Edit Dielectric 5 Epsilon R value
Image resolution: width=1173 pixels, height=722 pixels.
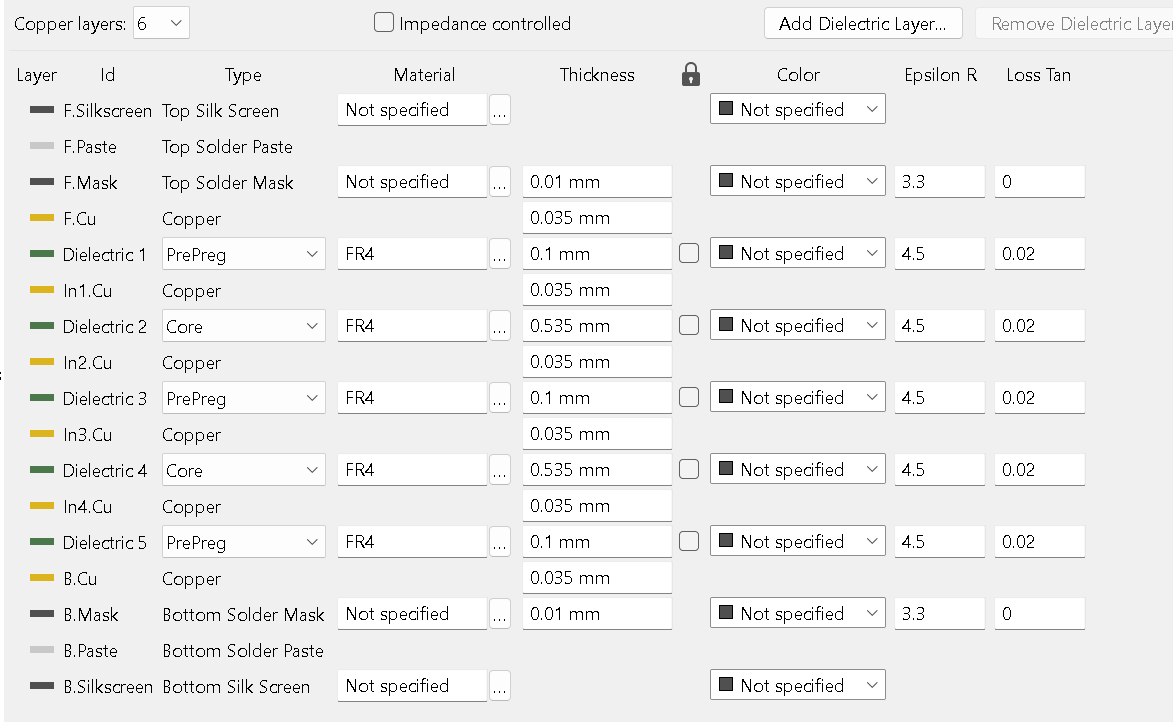[940, 542]
